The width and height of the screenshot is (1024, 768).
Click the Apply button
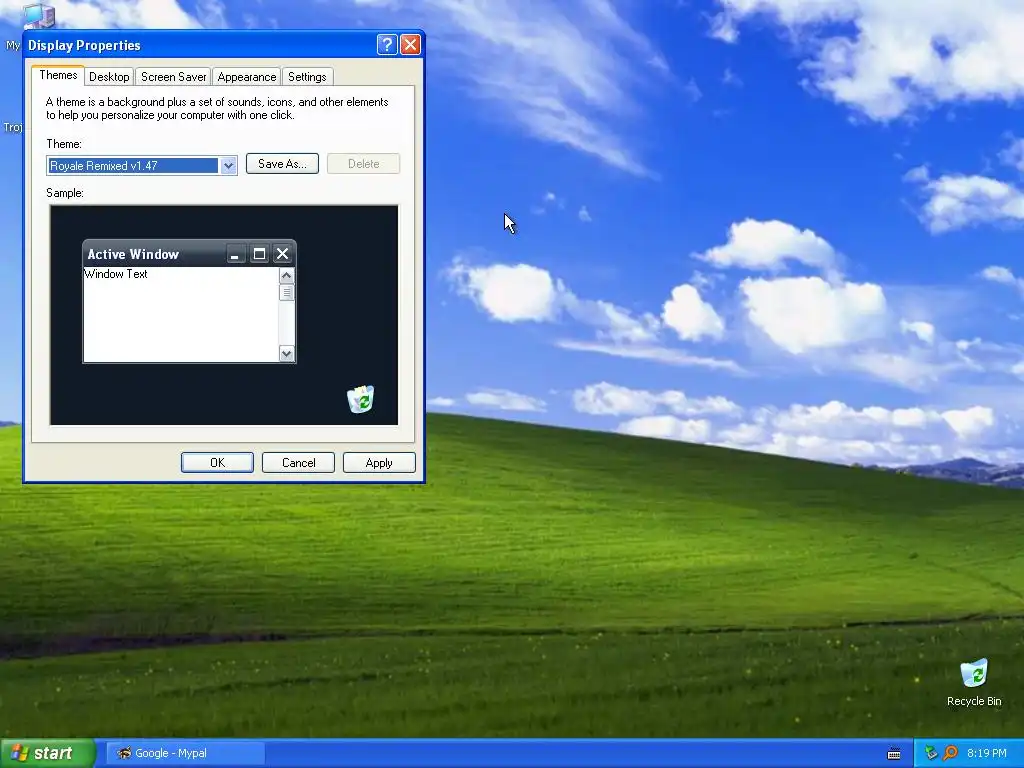tap(379, 462)
